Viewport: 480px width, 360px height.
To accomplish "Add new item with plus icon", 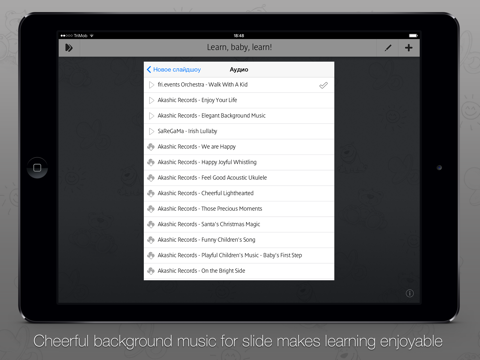I will click(409, 48).
